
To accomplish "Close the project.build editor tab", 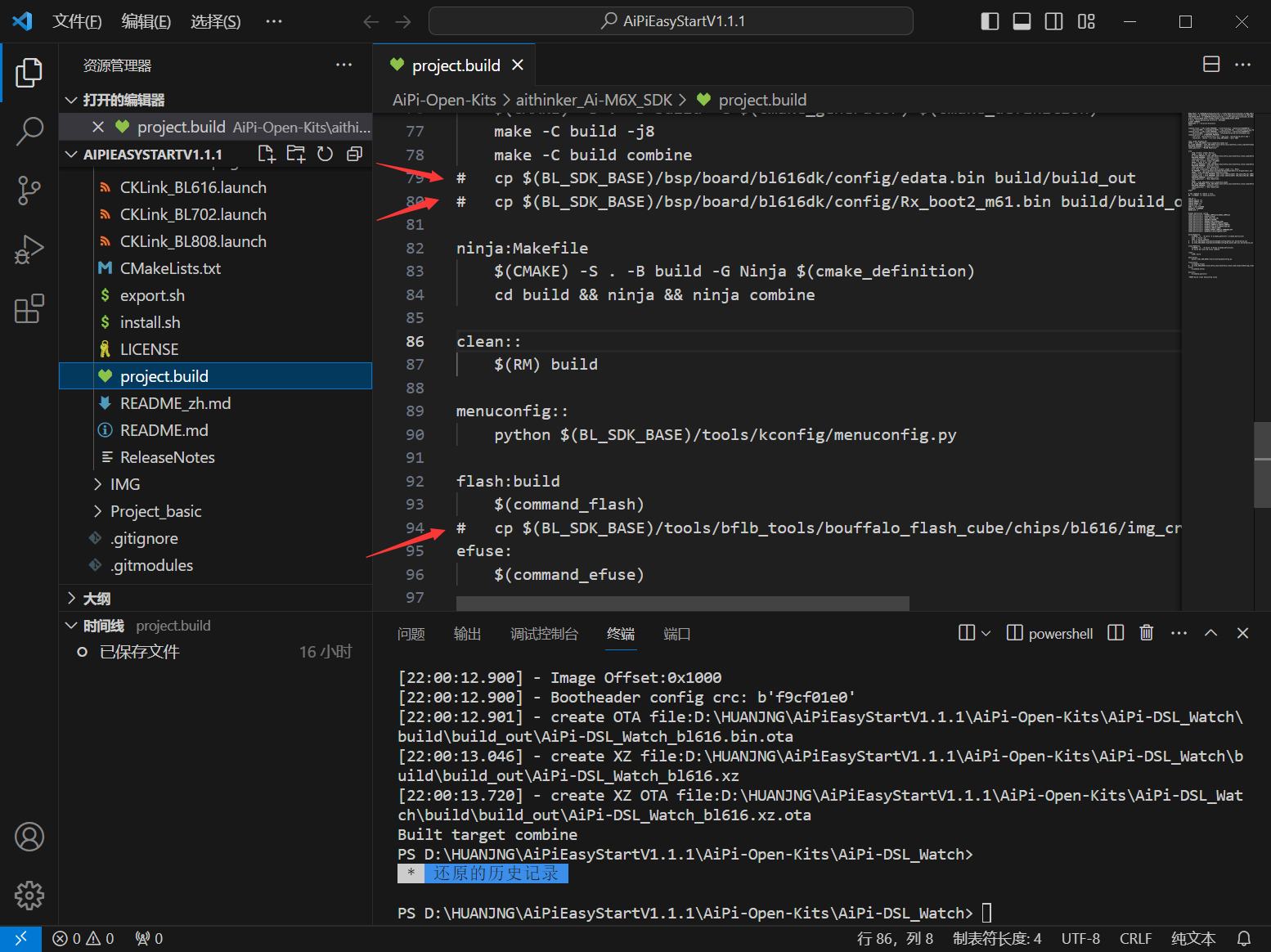I will click(517, 65).
